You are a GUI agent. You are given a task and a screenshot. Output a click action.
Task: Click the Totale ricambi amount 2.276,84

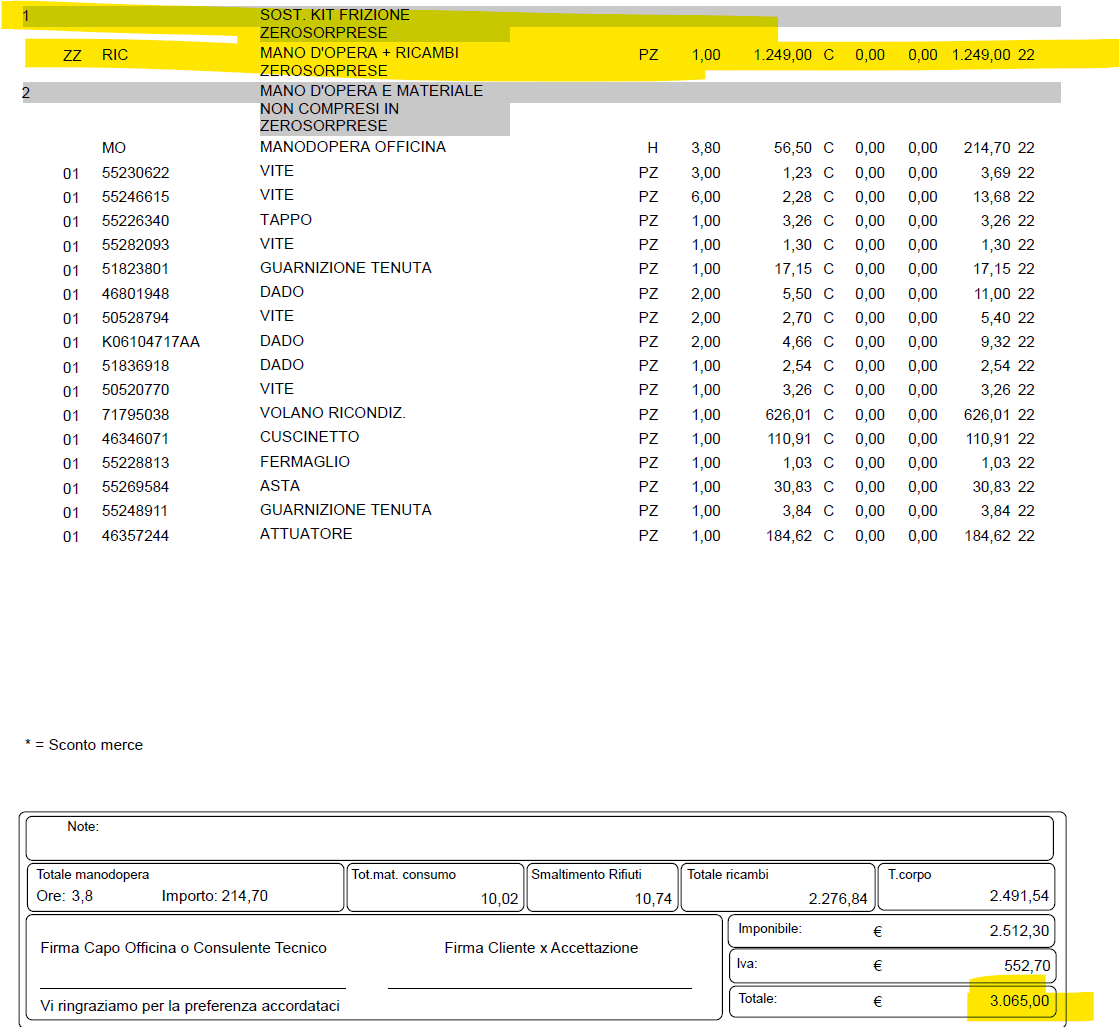(x=838, y=899)
